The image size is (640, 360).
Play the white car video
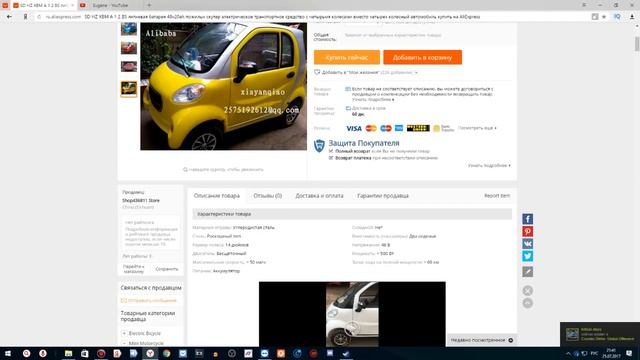tap(352, 327)
